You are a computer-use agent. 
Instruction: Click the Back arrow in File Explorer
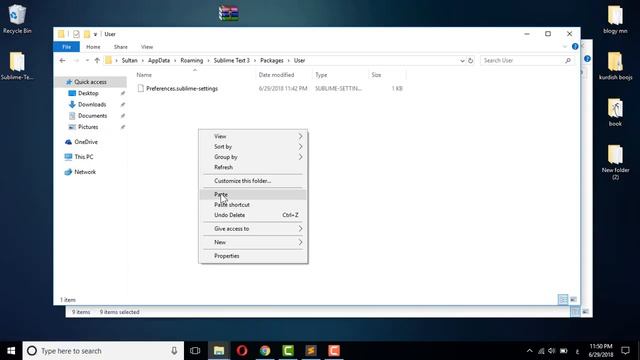click(62, 60)
